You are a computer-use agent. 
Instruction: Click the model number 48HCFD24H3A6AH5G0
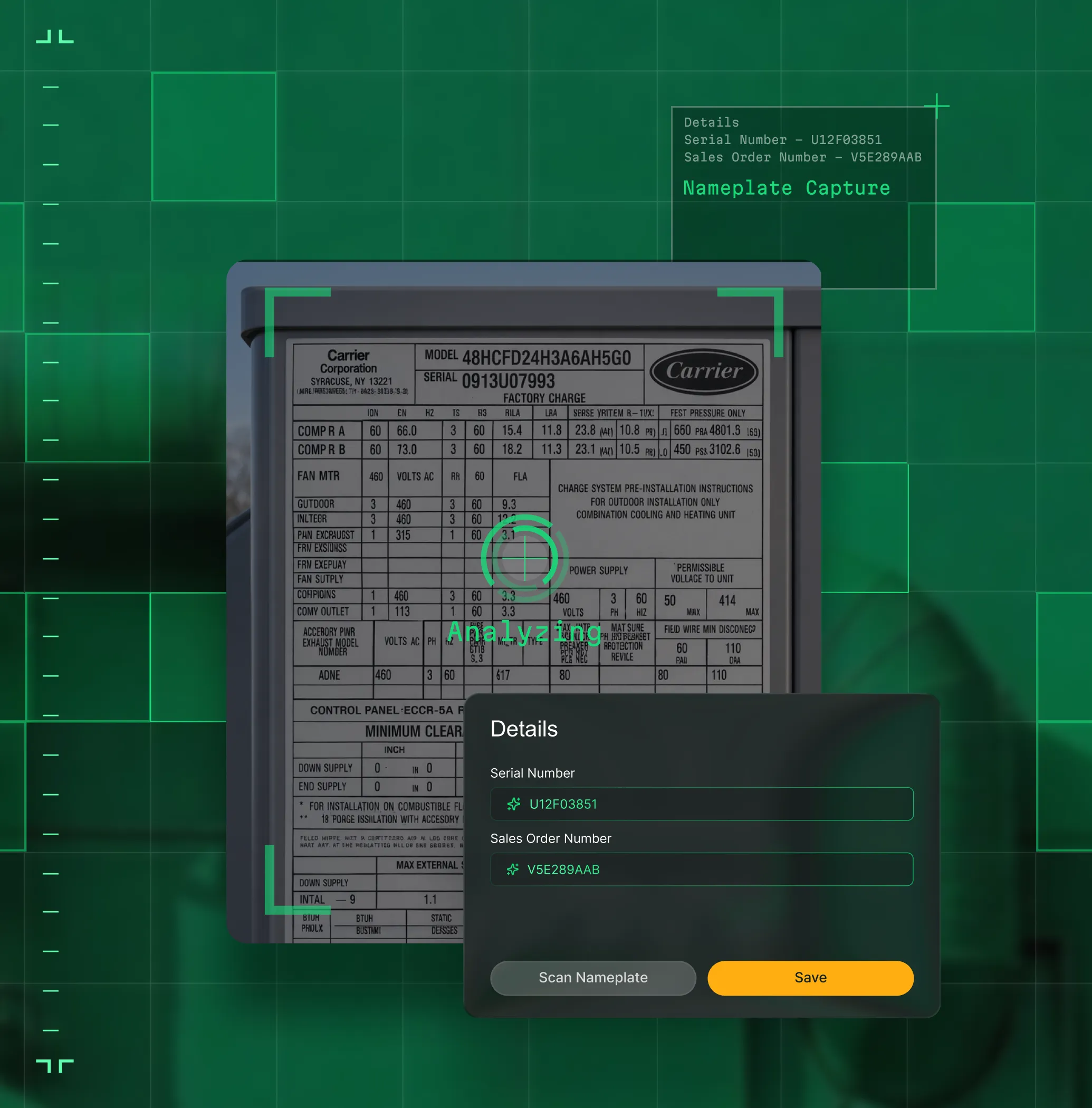[x=546, y=358]
